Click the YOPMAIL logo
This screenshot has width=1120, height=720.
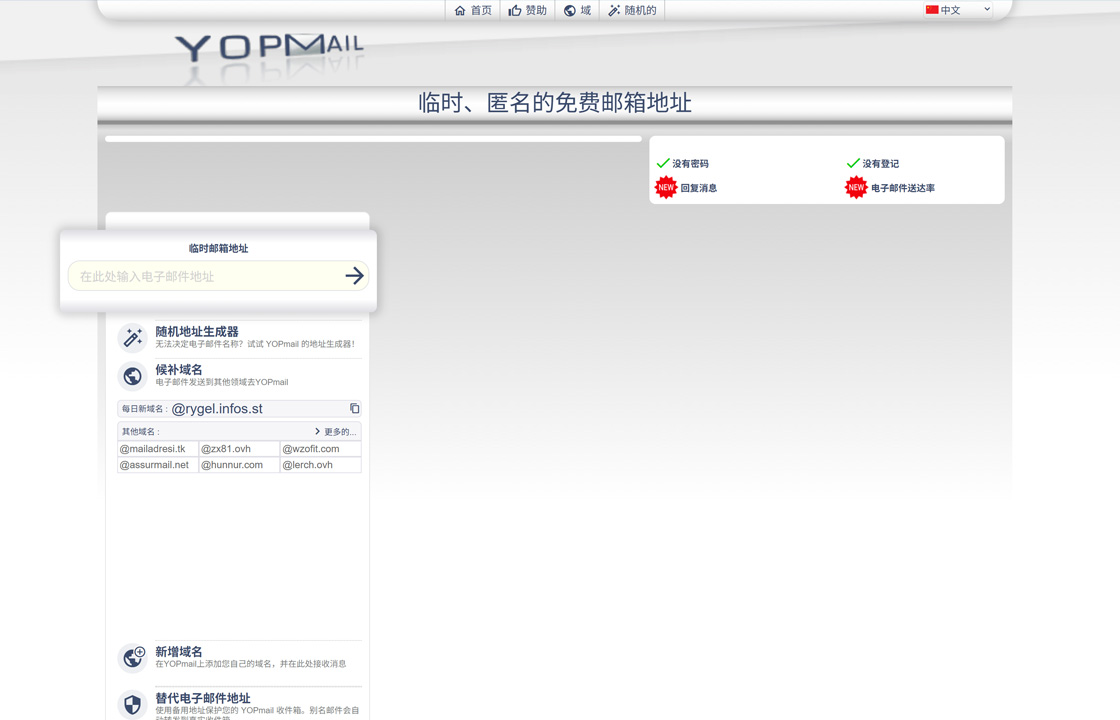tap(269, 49)
